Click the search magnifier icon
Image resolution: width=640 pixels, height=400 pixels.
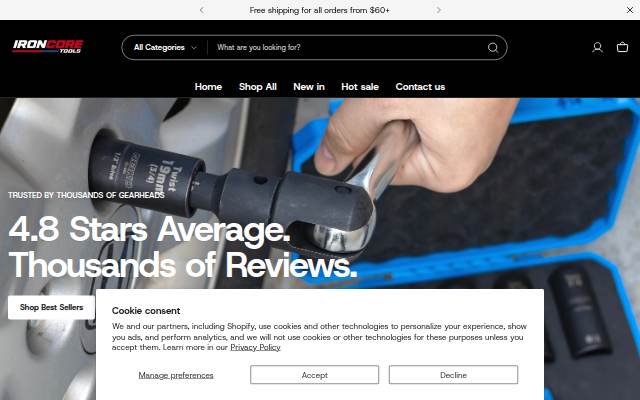point(493,48)
